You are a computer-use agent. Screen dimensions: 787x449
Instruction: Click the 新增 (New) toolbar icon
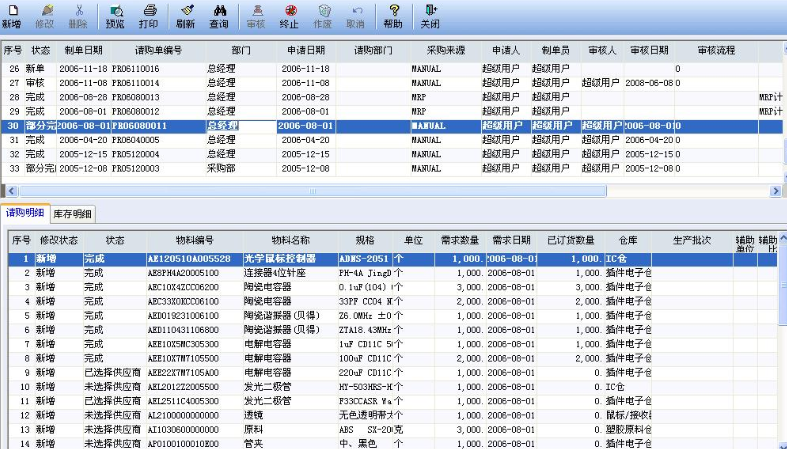[11, 15]
